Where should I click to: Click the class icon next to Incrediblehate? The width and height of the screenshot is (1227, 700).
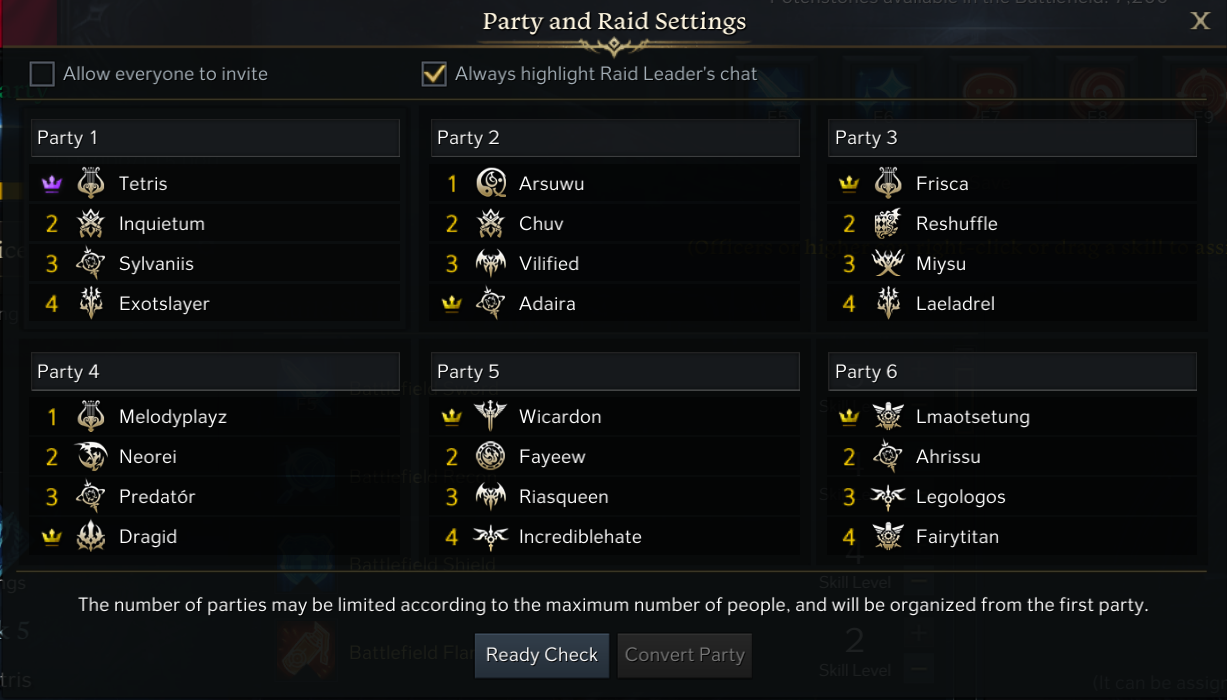click(x=491, y=537)
